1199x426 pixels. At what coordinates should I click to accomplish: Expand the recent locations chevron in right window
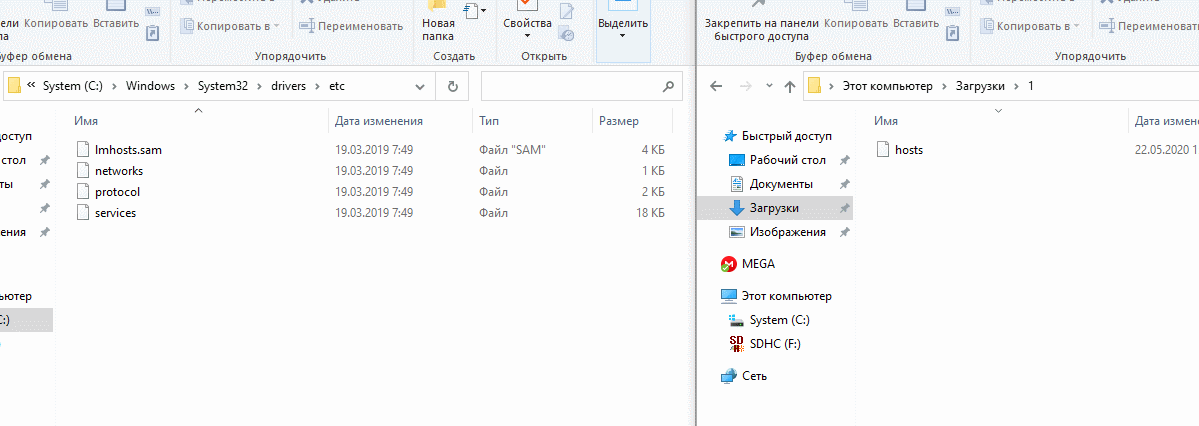coord(769,86)
